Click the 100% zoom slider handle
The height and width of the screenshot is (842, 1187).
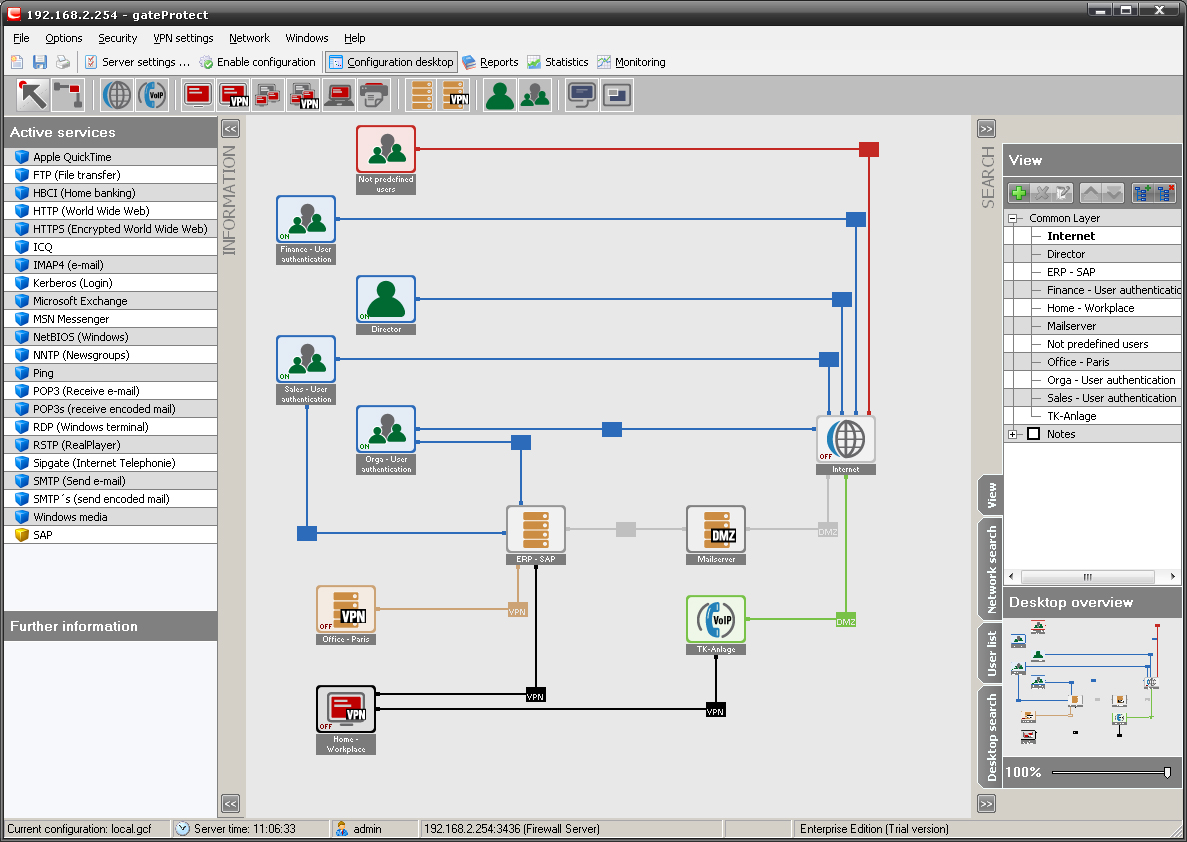point(1167,772)
